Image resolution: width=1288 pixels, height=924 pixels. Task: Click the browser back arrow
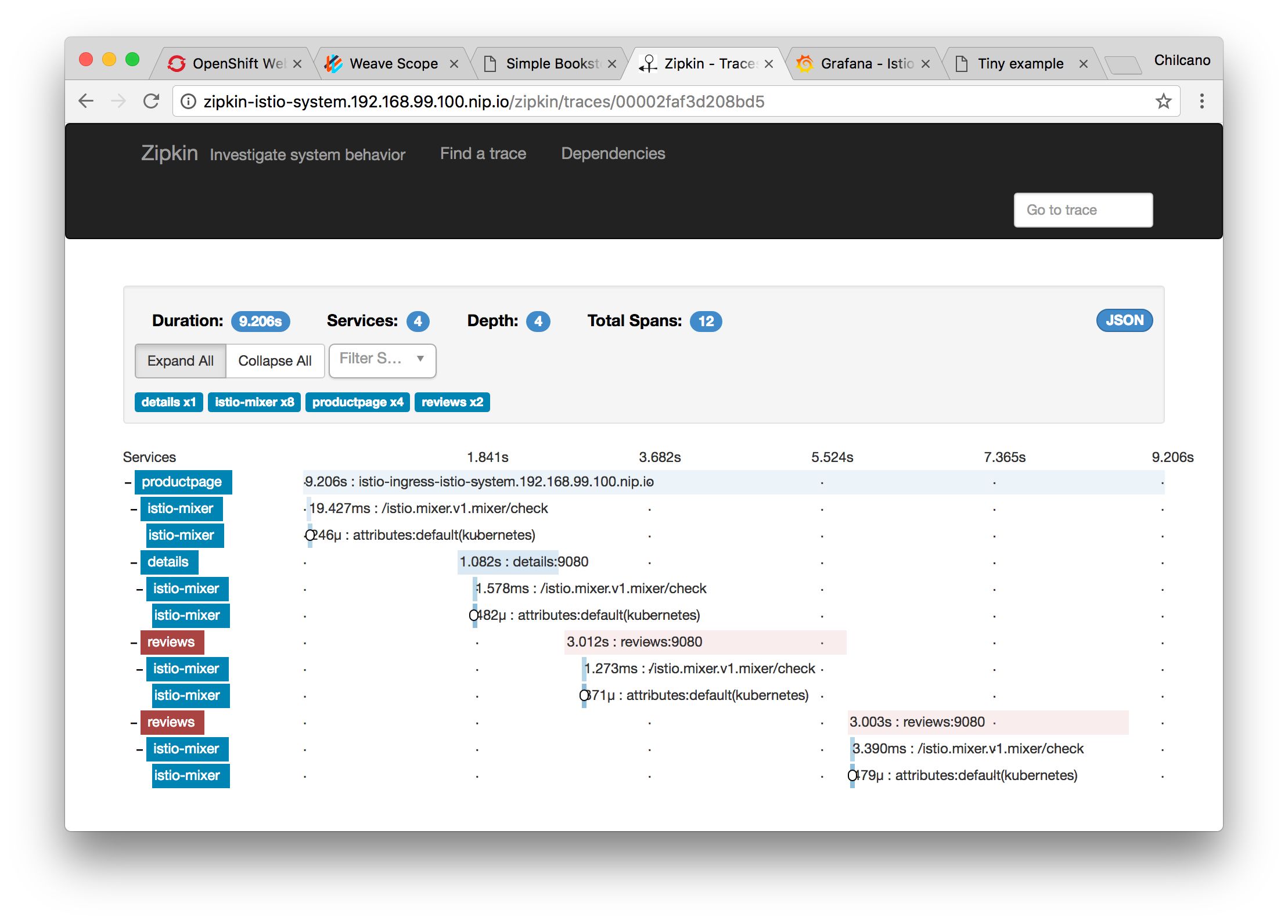86,101
